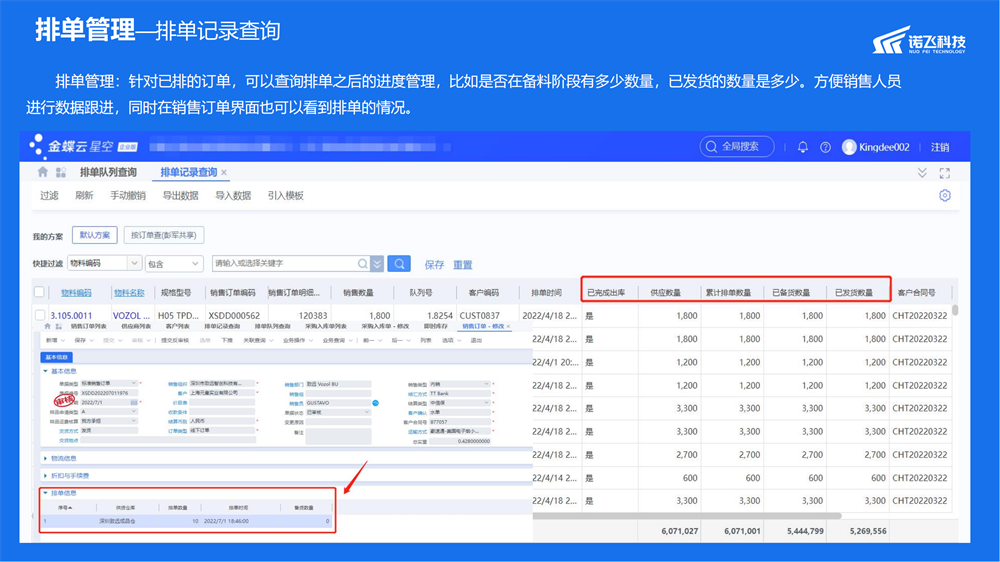
Task: Click 过滤 in the toolbar
Action: point(49,196)
